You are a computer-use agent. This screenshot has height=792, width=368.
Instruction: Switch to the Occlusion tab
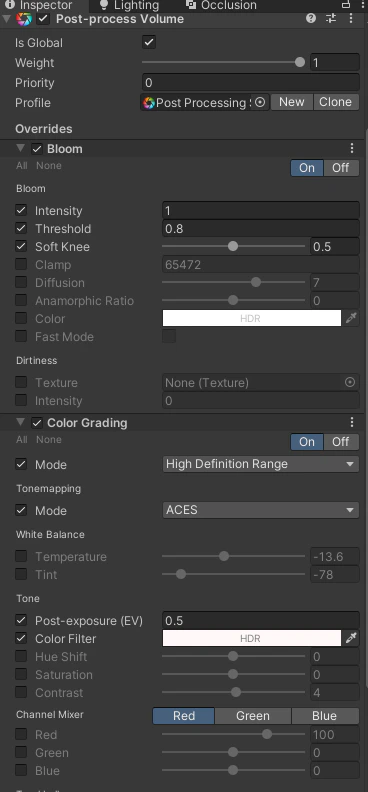pyautogui.click(x=222, y=5)
